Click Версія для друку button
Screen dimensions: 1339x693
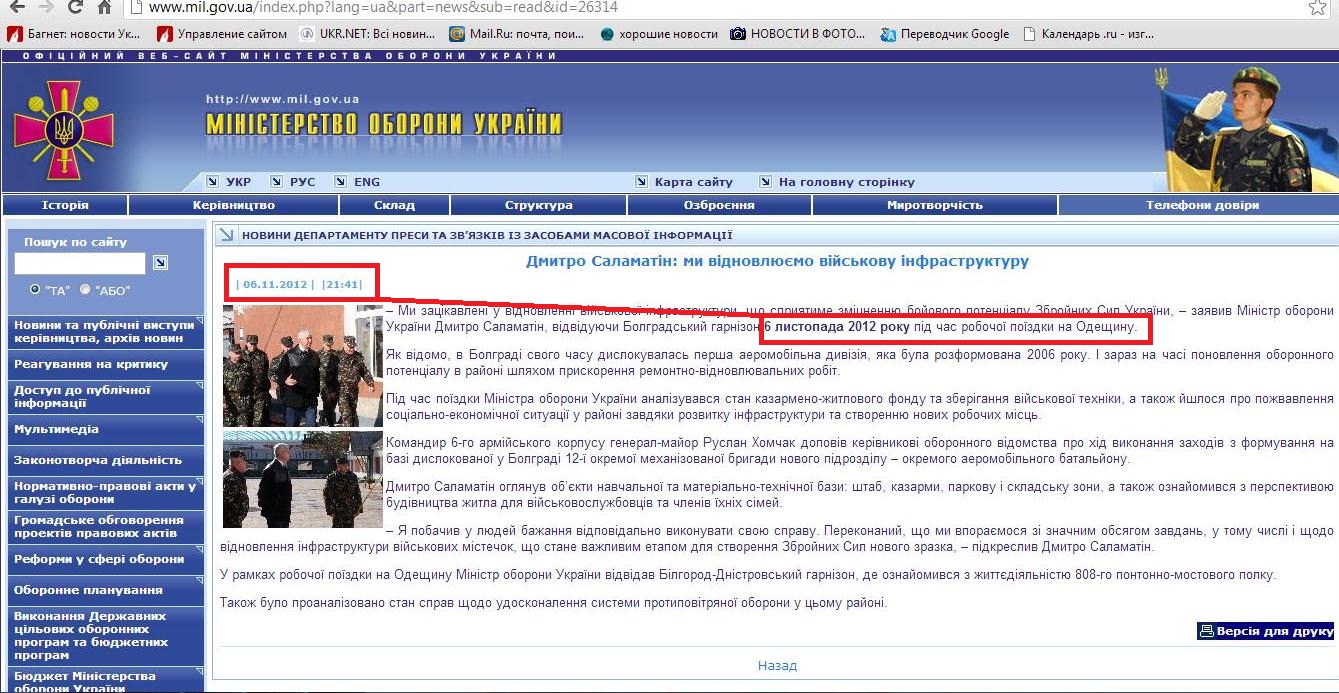[x=1265, y=631]
